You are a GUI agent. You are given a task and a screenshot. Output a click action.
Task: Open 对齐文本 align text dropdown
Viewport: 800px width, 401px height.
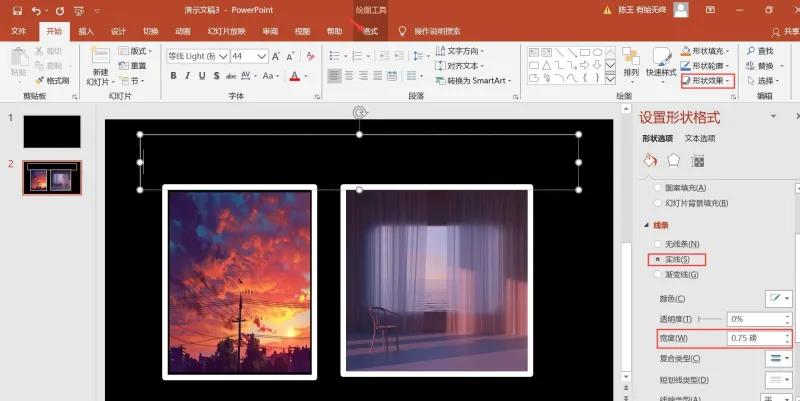click(460, 66)
